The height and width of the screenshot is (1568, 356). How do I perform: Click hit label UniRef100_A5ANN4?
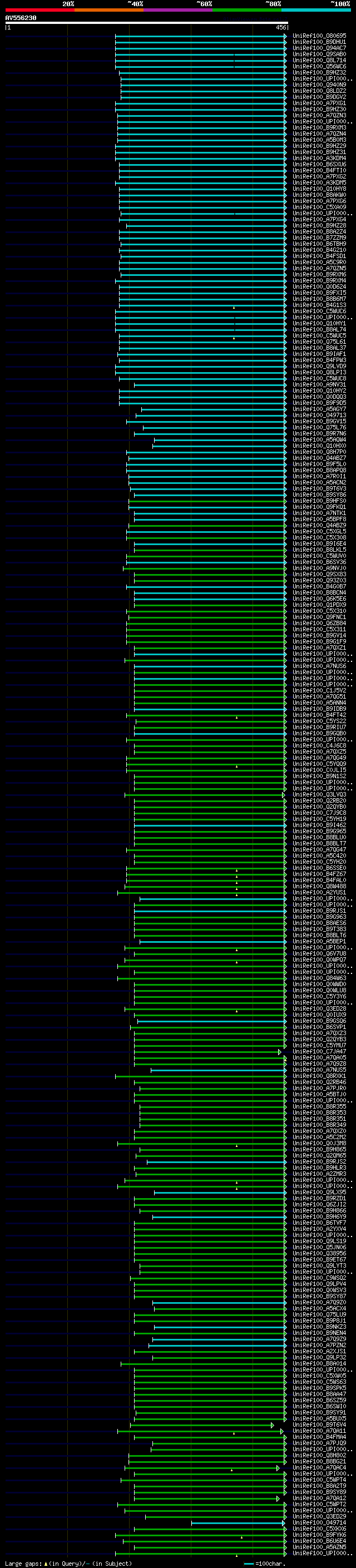coord(319,703)
